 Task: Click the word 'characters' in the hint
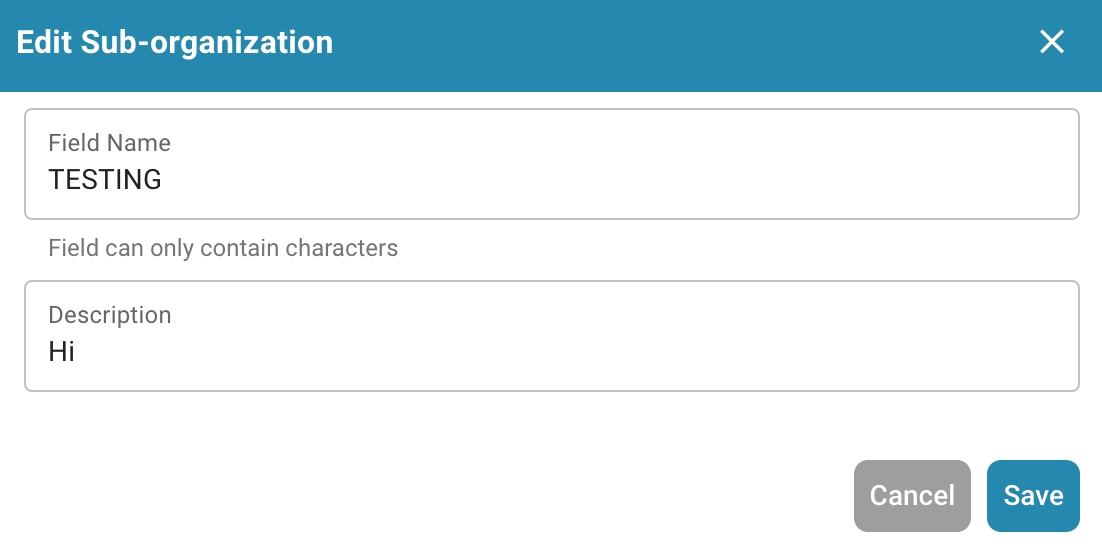pyautogui.click(x=341, y=248)
